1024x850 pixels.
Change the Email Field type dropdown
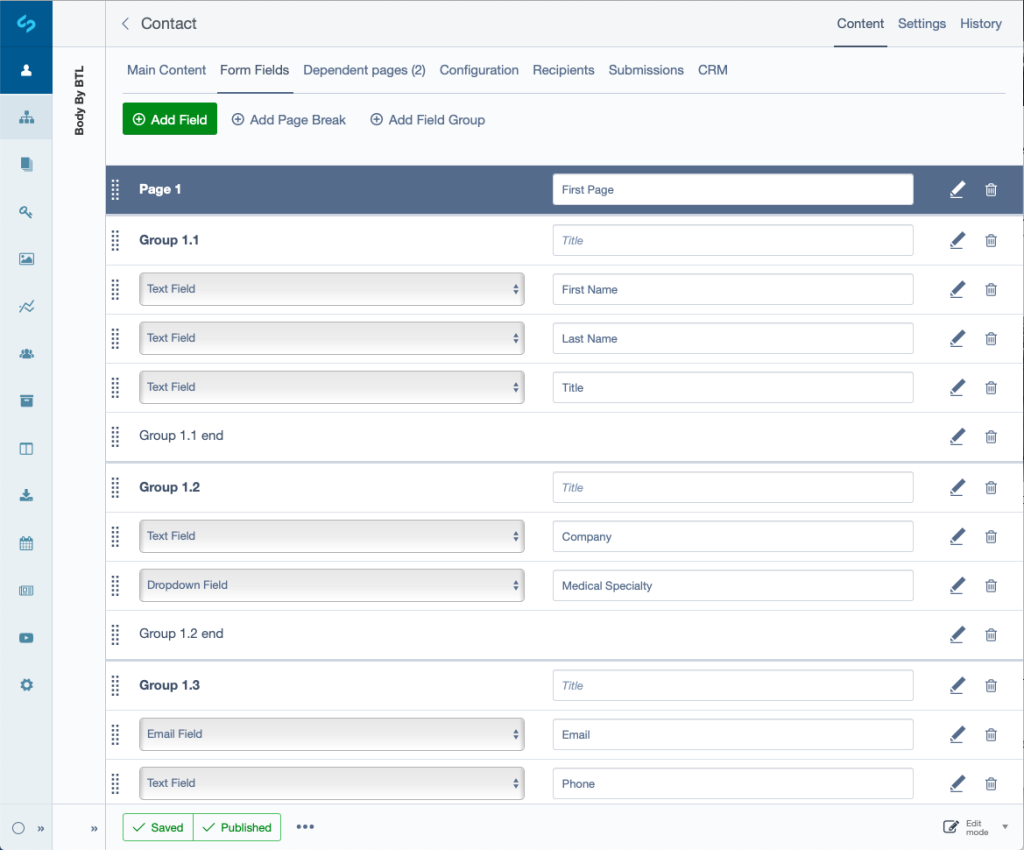[331, 734]
